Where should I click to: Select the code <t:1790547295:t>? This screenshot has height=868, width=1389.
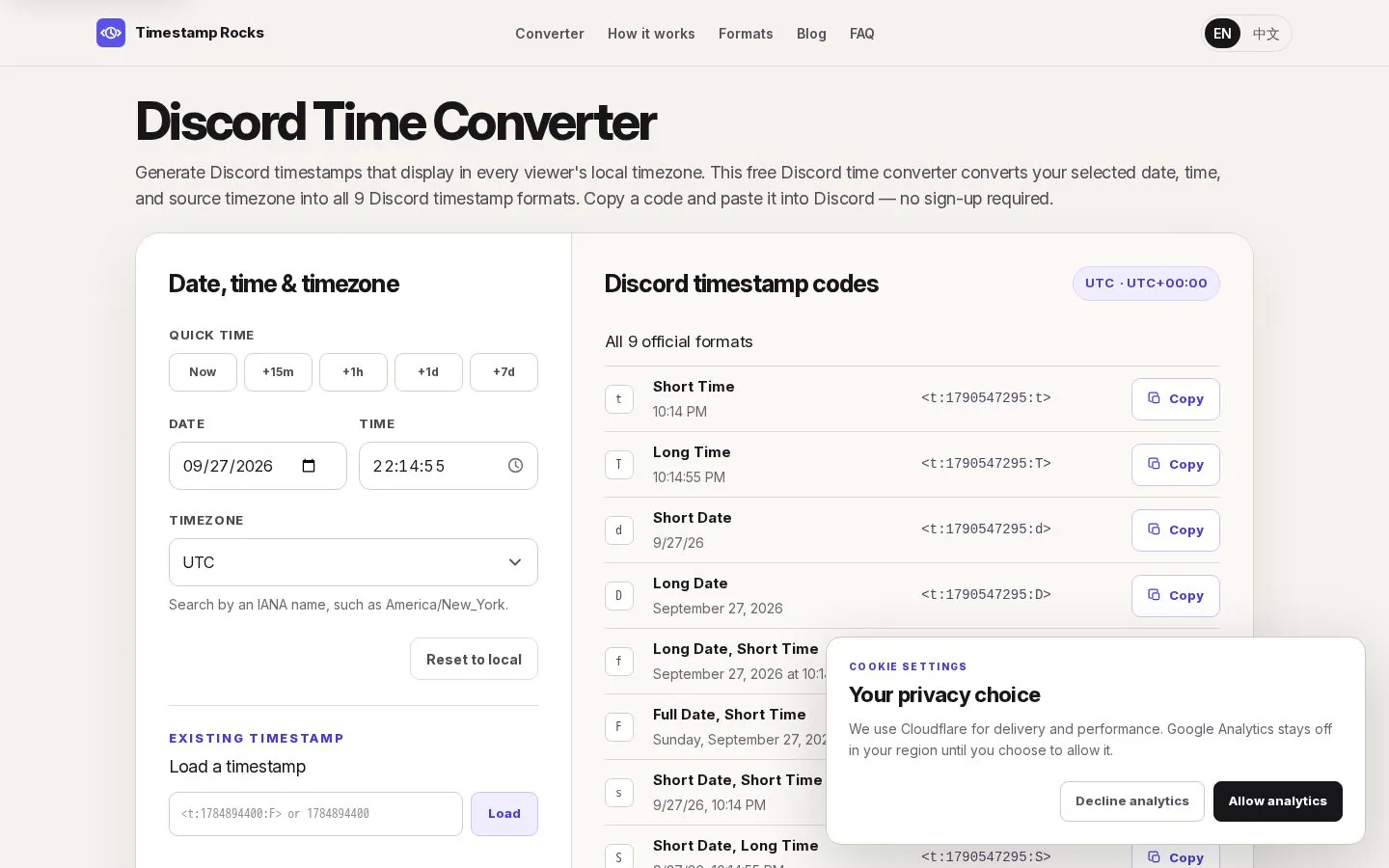coord(986,397)
